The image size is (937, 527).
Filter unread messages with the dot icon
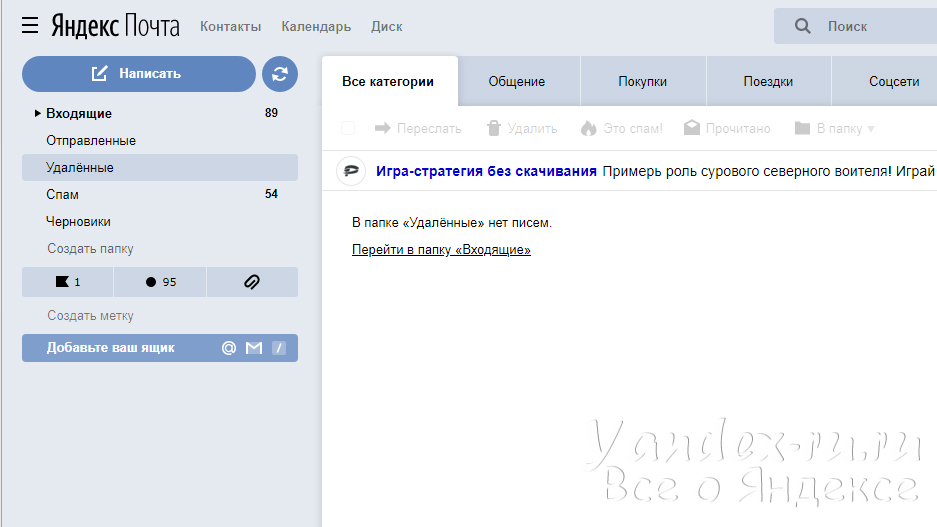tap(160, 282)
